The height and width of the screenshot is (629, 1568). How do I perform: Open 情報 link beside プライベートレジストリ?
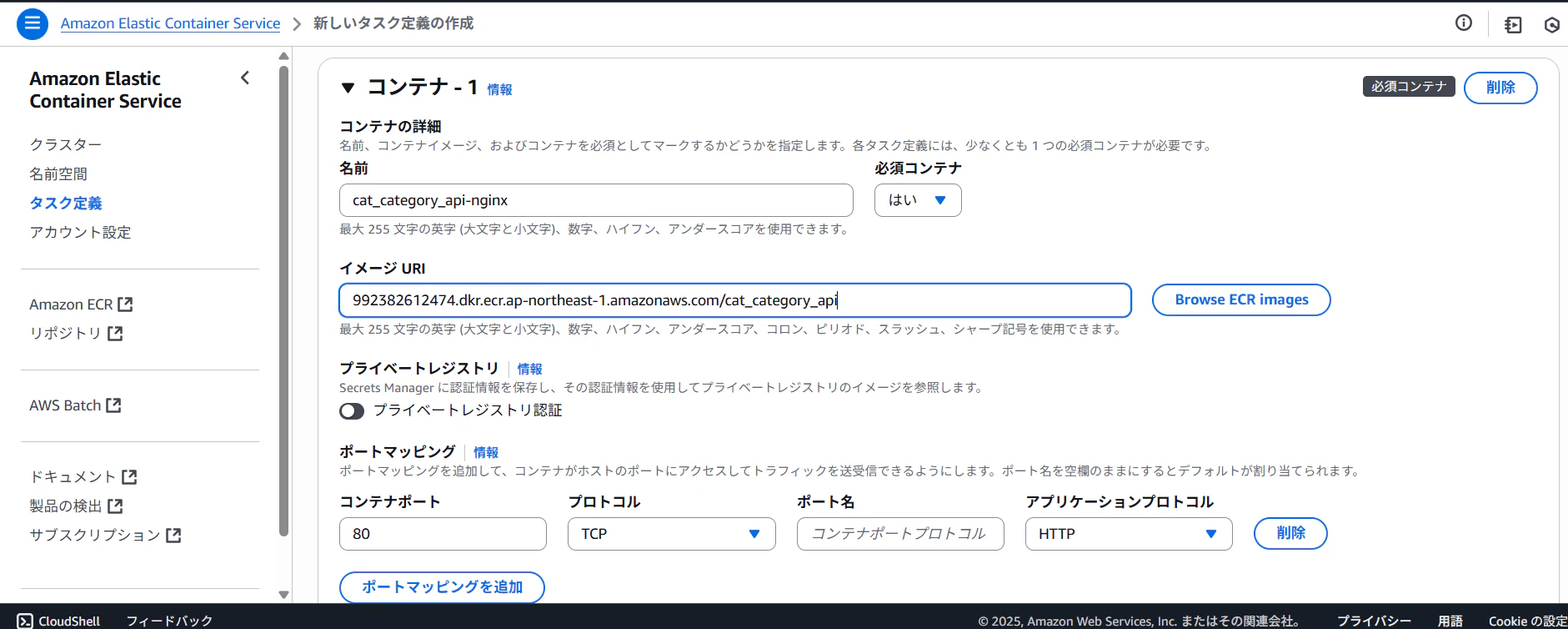click(x=529, y=369)
